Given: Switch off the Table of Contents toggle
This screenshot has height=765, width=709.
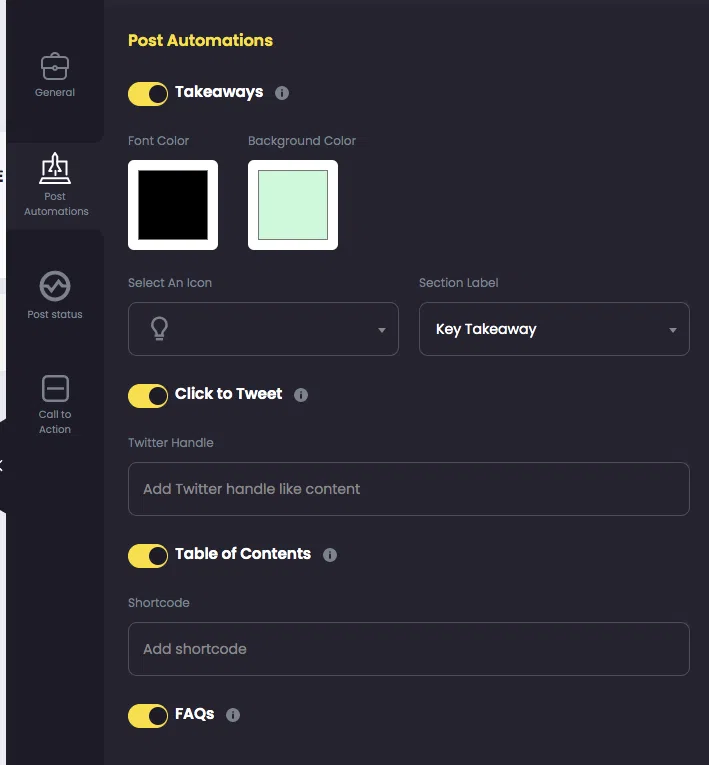Looking at the screenshot, I should [148, 556].
